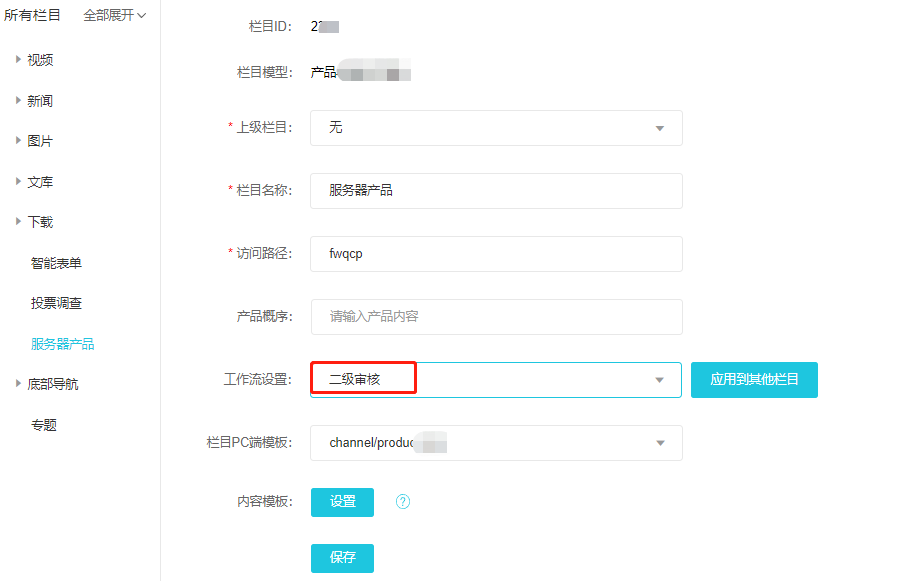Click the help question mark icon
Viewport: 916px width, 581px height.
403,502
